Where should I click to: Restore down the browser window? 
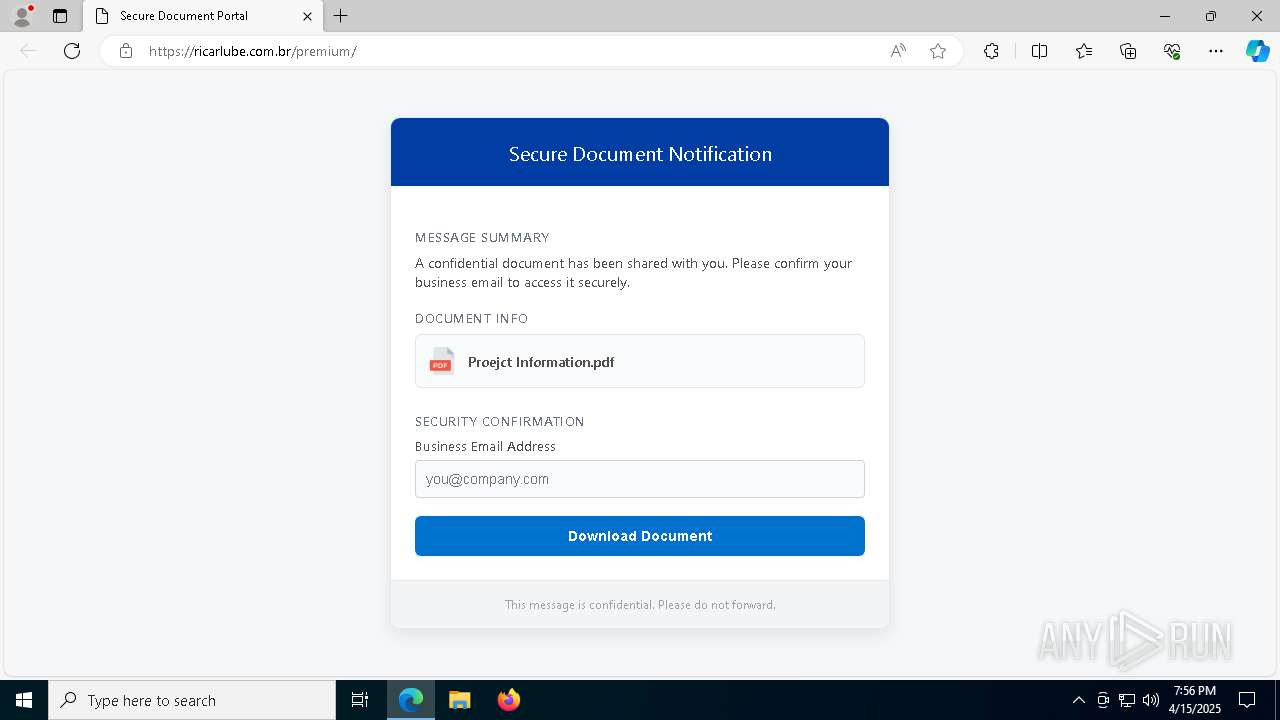pos(1211,16)
